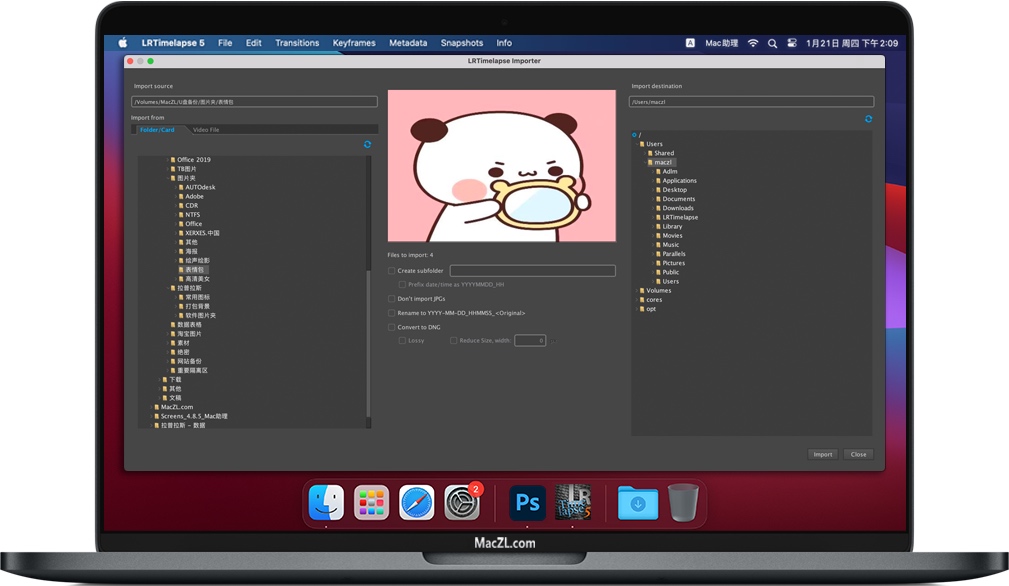Open the Downloads folder in dock
The image size is (1009, 586).
(638, 502)
